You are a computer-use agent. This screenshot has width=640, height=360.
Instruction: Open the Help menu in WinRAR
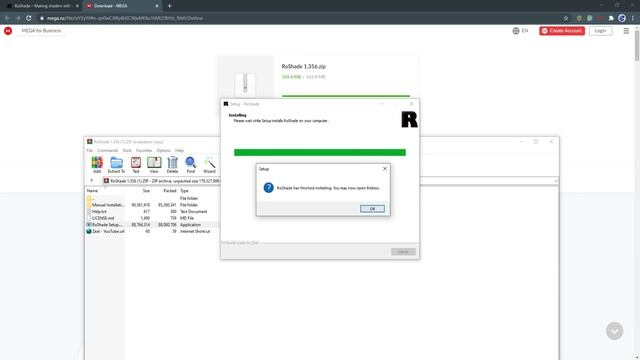pos(179,151)
